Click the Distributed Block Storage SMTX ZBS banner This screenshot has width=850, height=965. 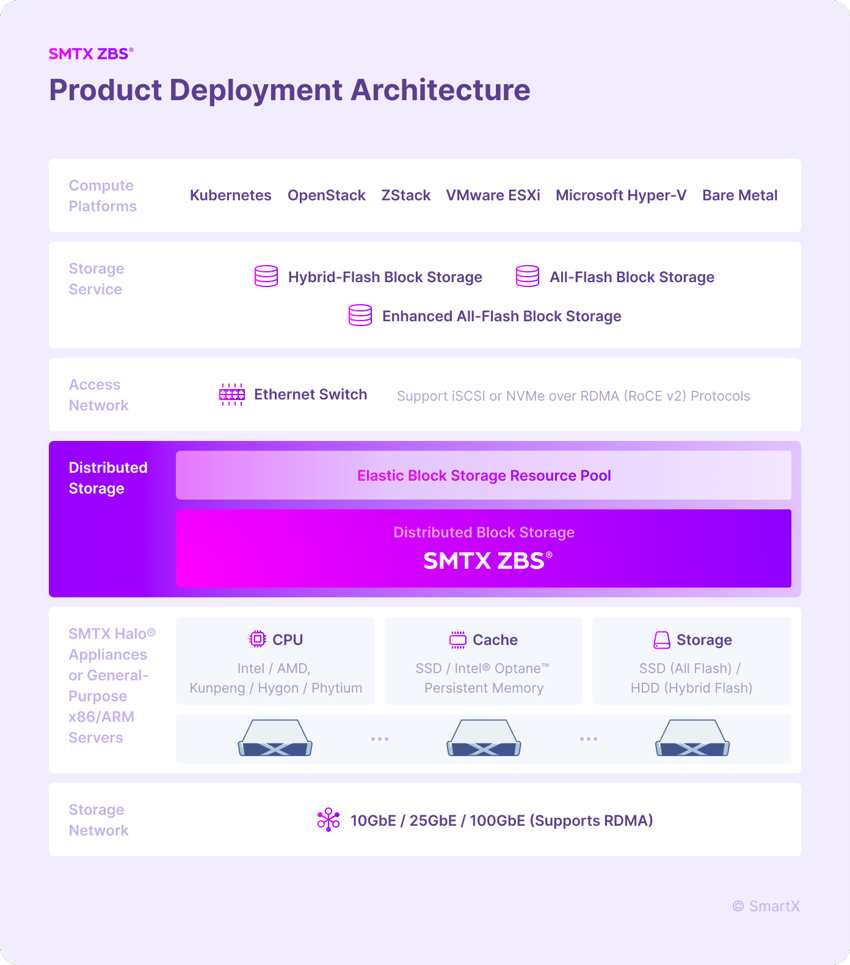(484, 548)
